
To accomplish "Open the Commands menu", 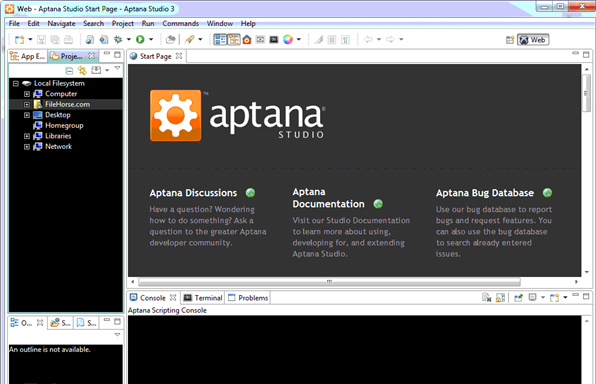I will point(181,24).
